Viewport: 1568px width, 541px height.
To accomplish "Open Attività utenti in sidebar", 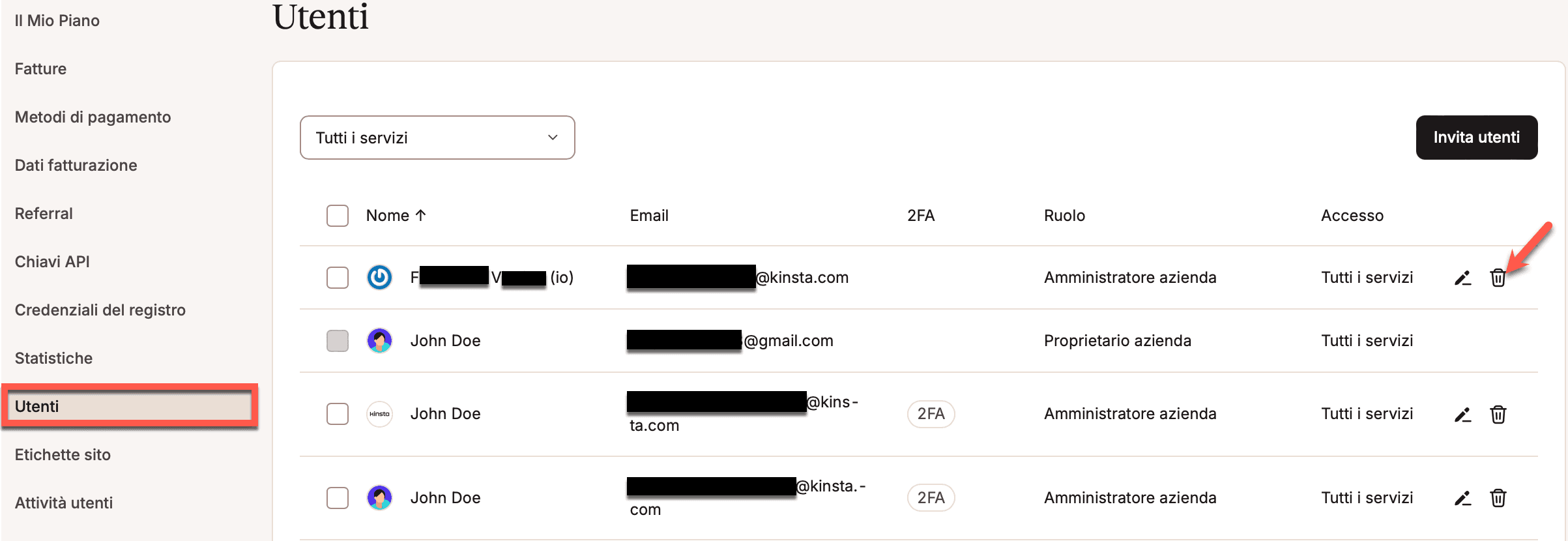I will point(64,503).
